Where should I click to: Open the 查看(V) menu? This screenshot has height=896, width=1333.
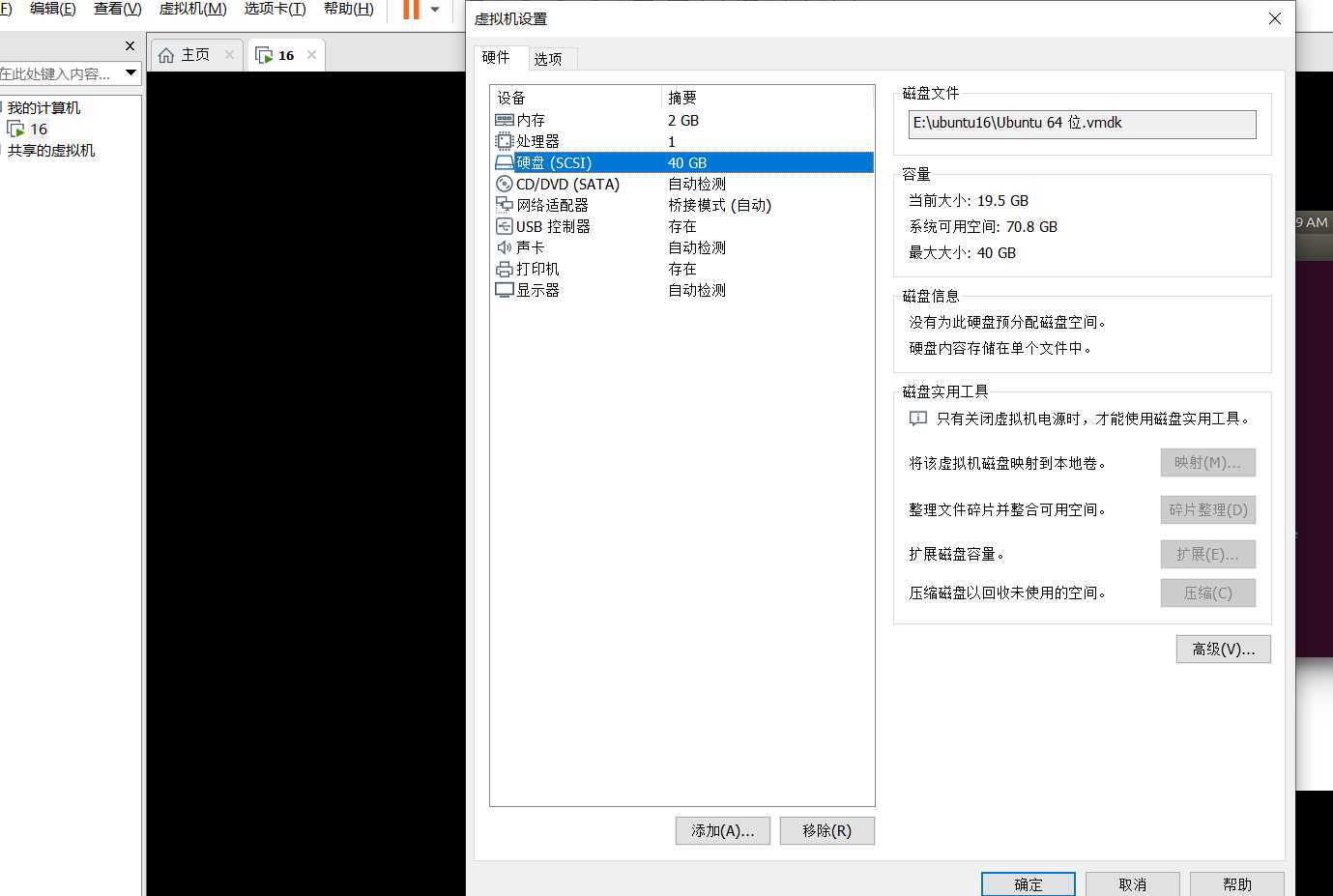pyautogui.click(x=117, y=9)
